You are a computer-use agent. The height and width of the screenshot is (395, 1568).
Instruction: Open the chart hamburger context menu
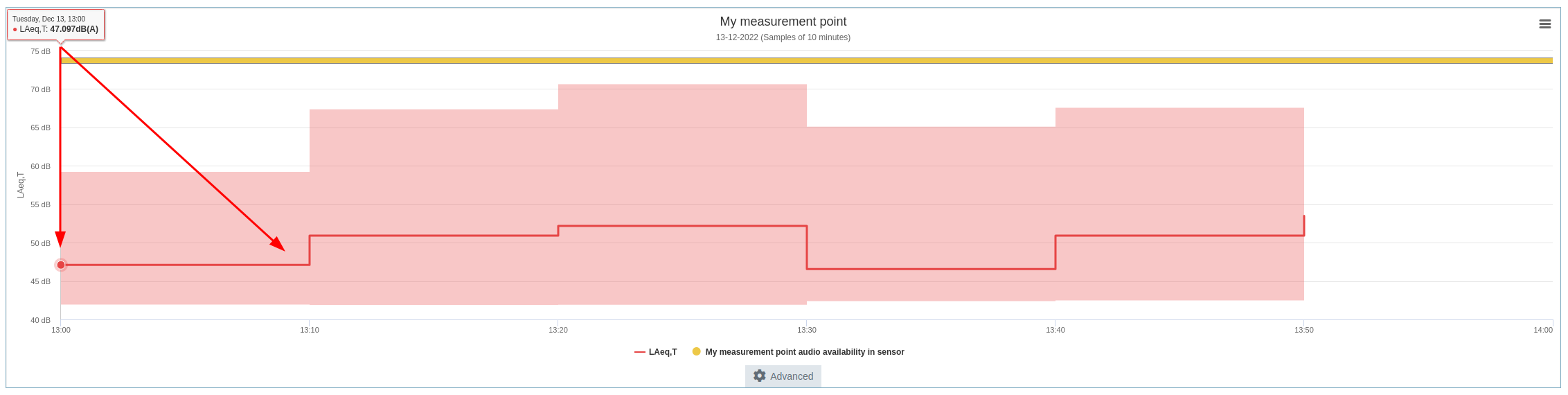pos(1544,24)
